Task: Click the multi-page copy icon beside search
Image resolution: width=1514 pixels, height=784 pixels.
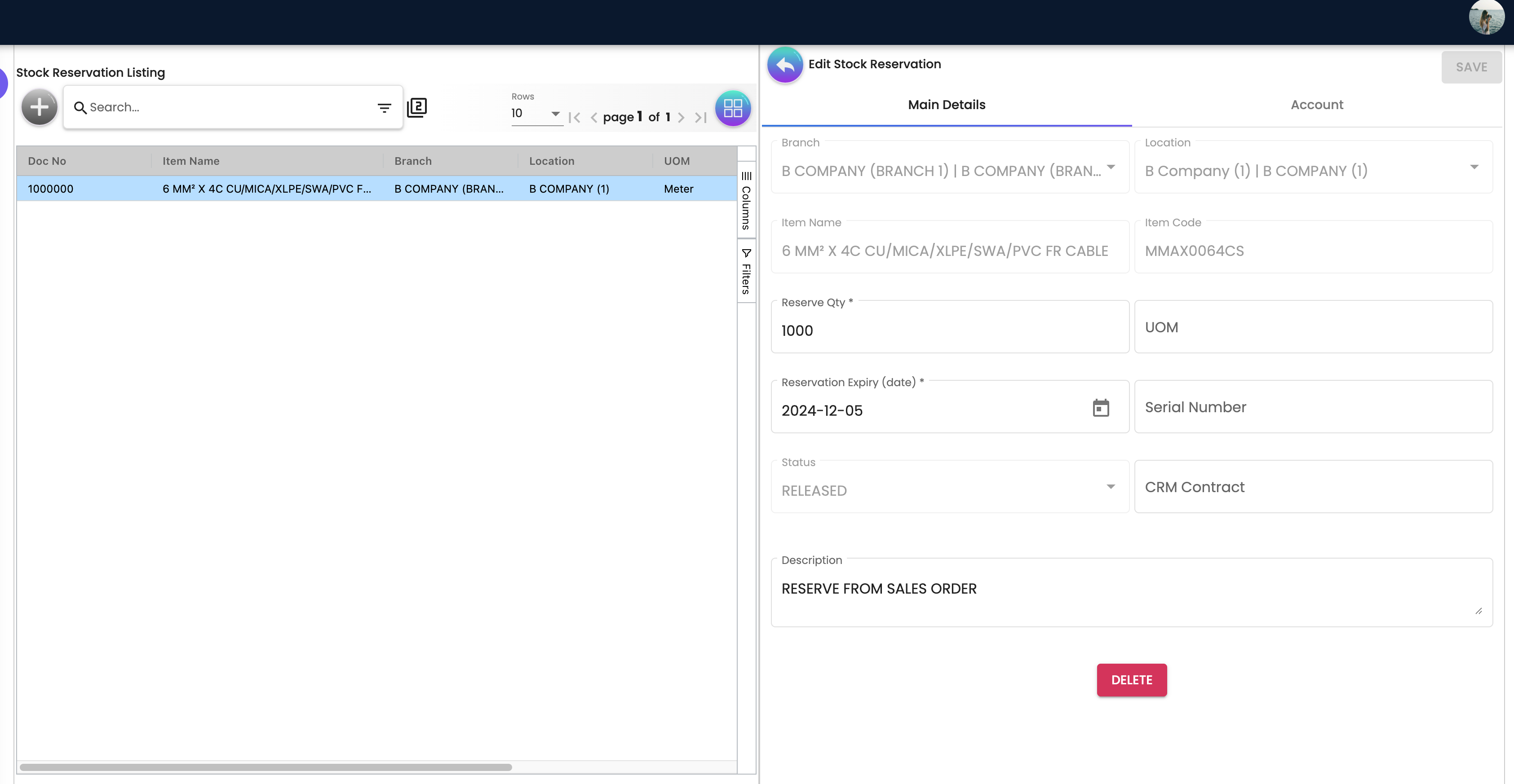Action: [417, 107]
